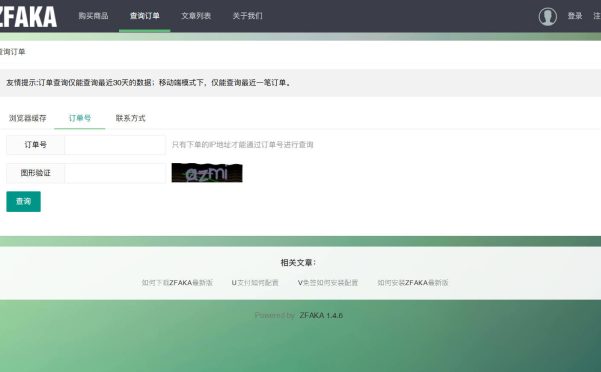The width and height of the screenshot is (601, 372).
Task: Open article U支付如何配置
Action: (x=255, y=283)
